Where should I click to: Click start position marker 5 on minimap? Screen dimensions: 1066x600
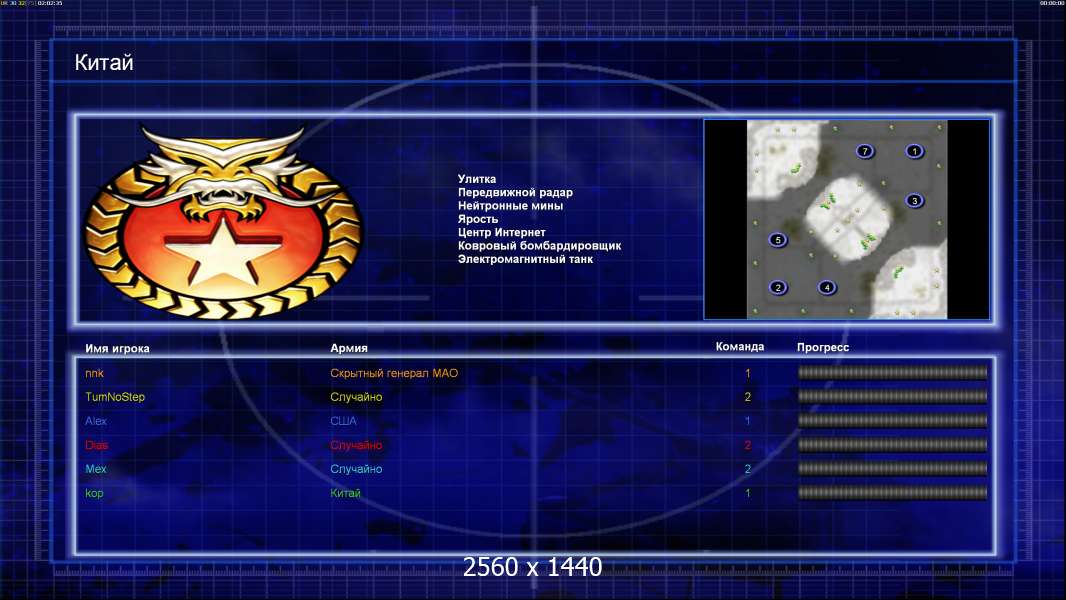[x=778, y=240]
